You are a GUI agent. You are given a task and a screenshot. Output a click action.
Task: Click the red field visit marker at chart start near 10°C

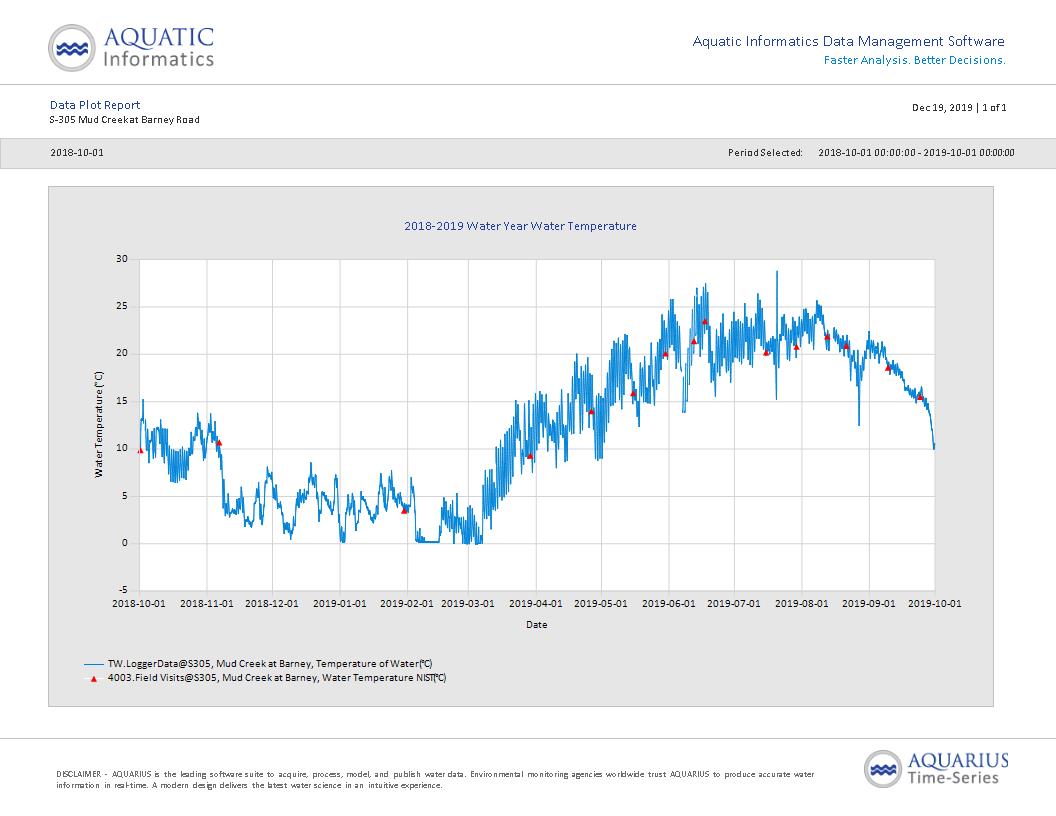coord(140,450)
